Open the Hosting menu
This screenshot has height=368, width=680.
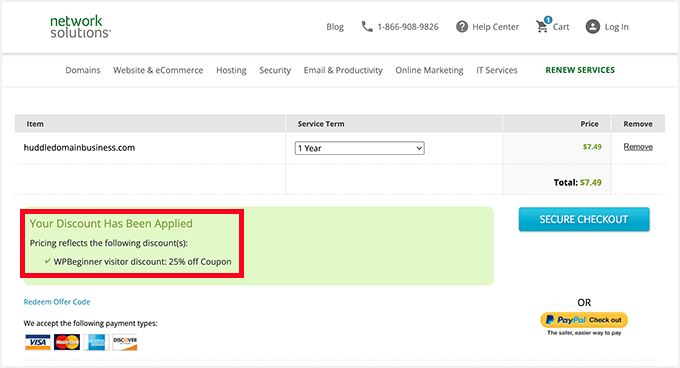[x=231, y=70]
